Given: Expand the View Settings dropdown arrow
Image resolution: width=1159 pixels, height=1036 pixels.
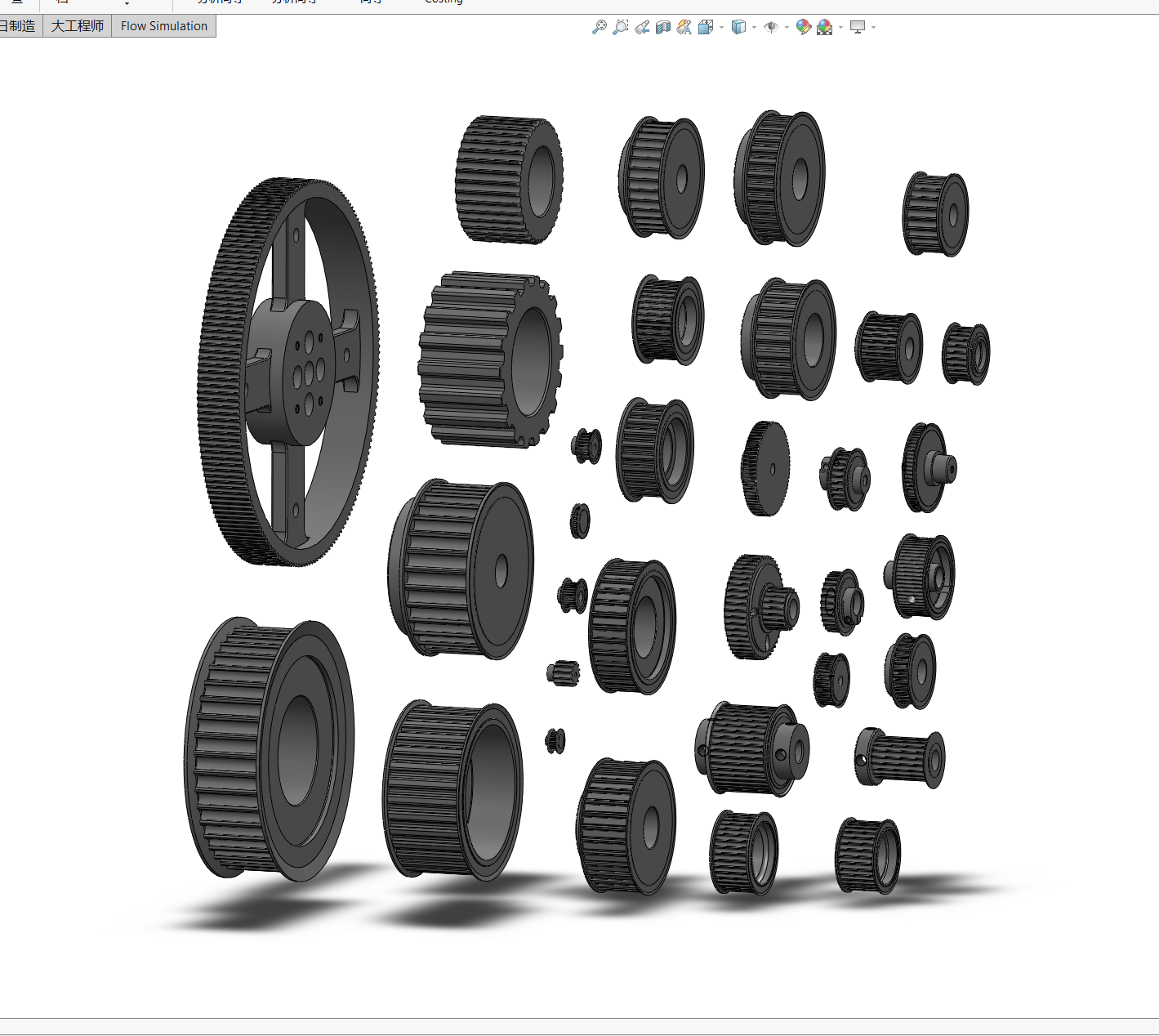Looking at the screenshot, I should click(873, 28).
